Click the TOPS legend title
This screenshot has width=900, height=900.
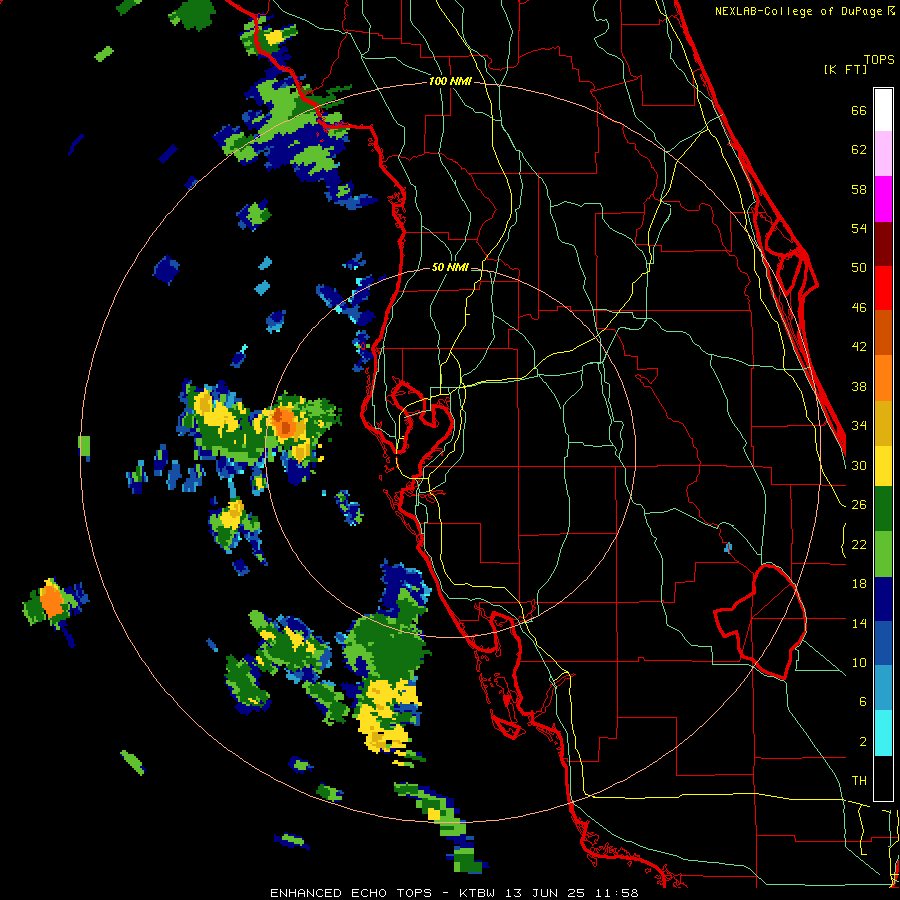(x=879, y=59)
